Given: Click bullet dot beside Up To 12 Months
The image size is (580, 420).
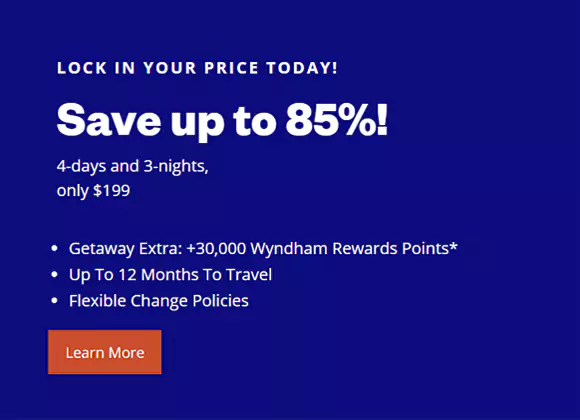Looking at the screenshot, I should pyautogui.click(x=54, y=275).
